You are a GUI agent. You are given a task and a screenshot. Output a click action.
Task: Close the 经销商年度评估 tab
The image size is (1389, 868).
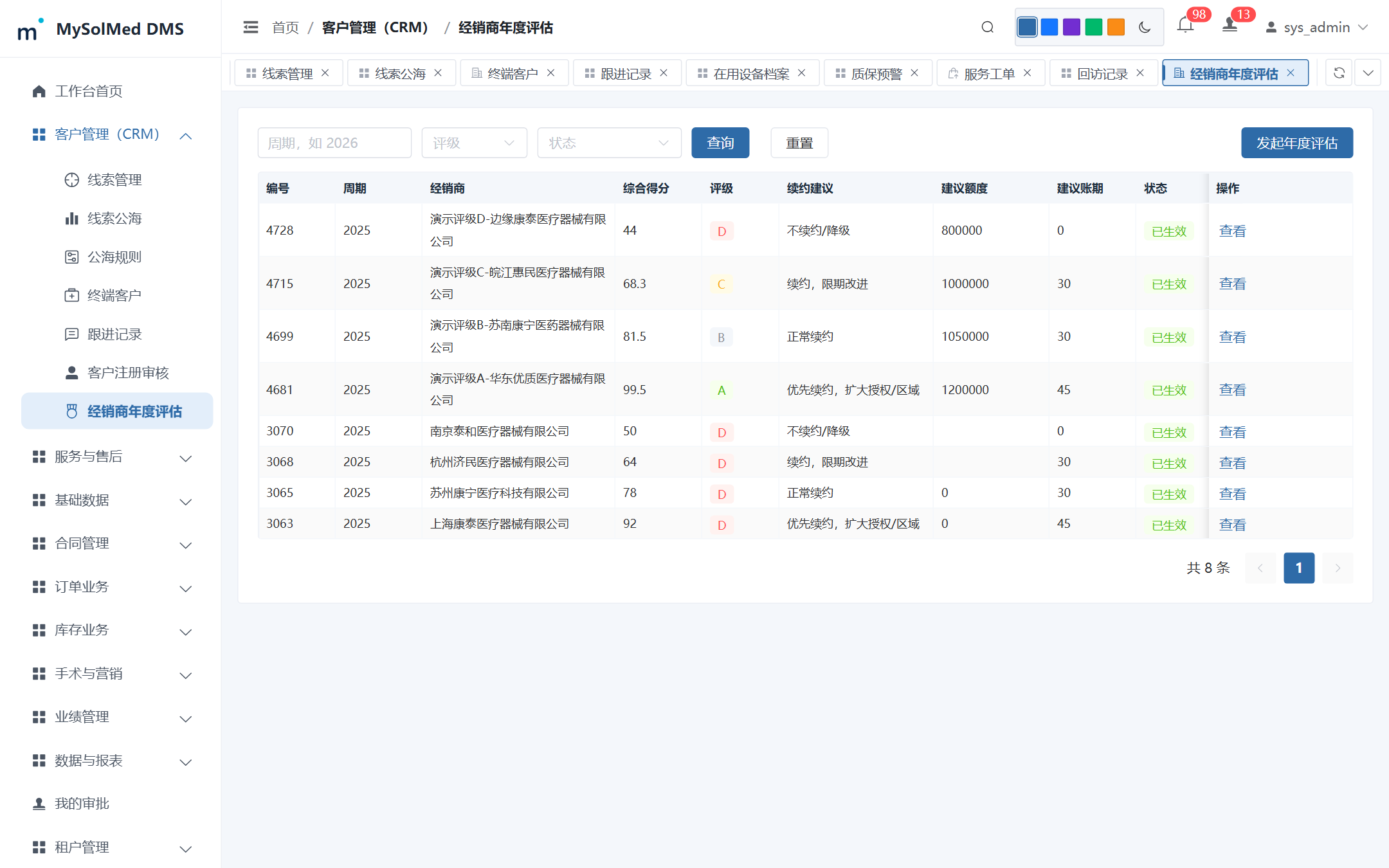click(x=1291, y=73)
